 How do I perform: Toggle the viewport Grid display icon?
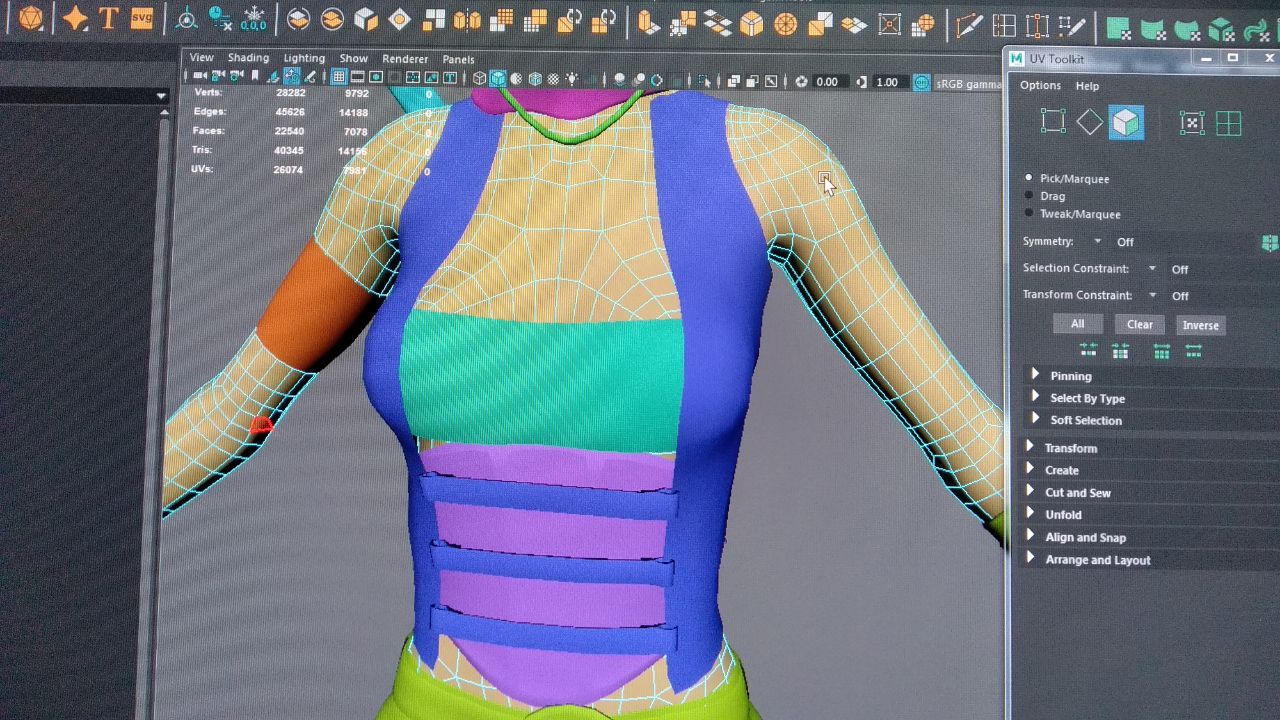pyautogui.click(x=339, y=78)
